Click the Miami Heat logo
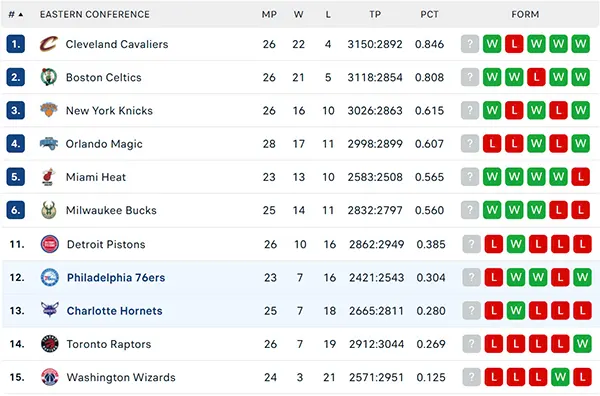This screenshot has width=600, height=396. [x=48, y=177]
